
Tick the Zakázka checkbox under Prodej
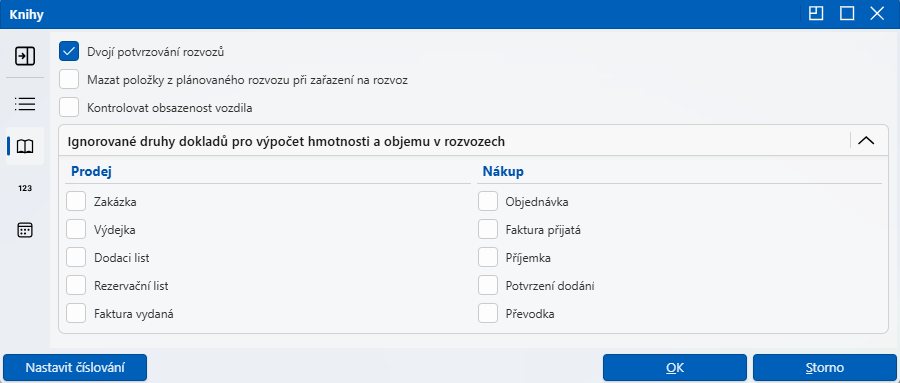pyautogui.click(x=76, y=202)
